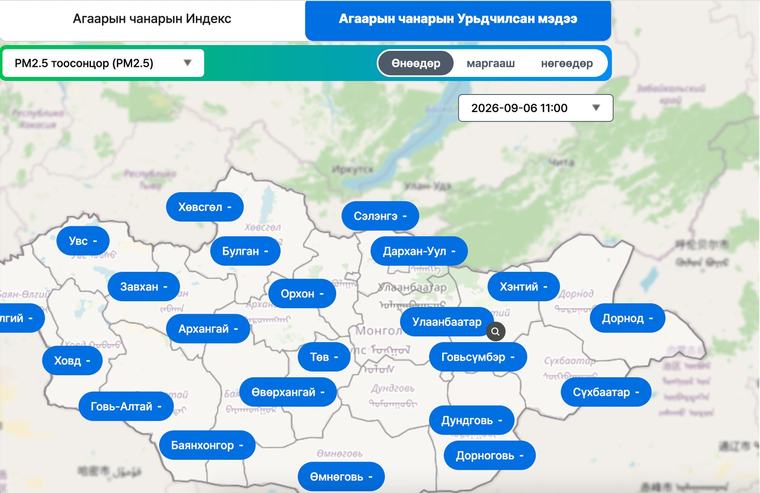Select the Хөвсгөл province marker
The width and height of the screenshot is (760, 493).
[x=205, y=207]
